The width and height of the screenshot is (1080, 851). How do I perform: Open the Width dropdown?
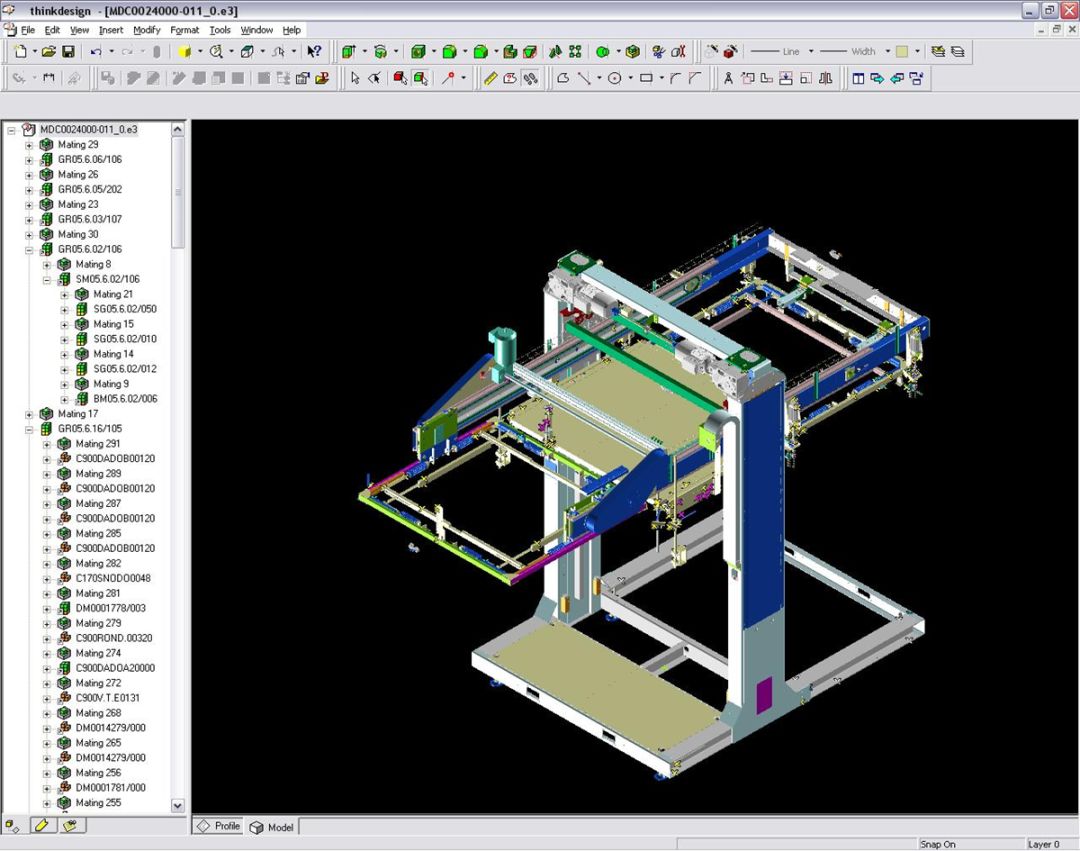(x=887, y=52)
